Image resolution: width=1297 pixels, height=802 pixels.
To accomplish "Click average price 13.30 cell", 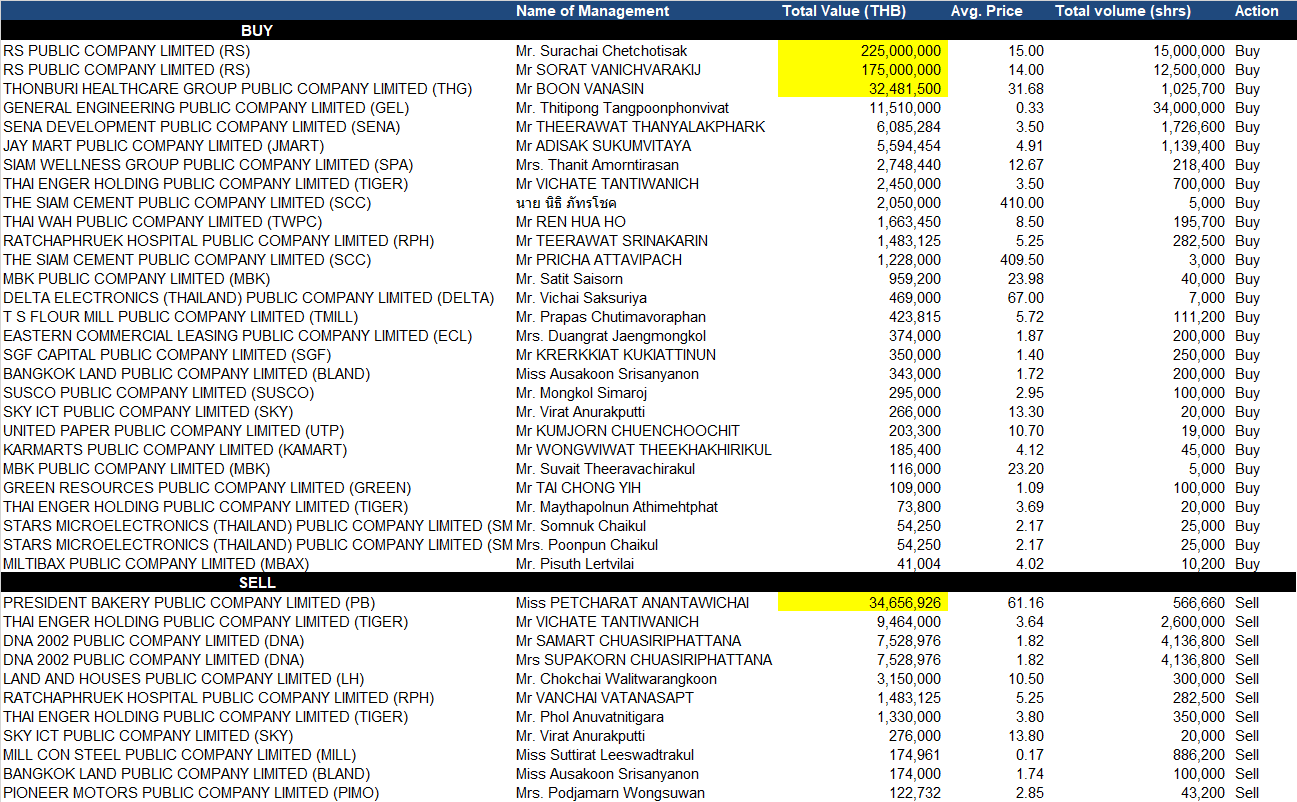I will 1027,412.
